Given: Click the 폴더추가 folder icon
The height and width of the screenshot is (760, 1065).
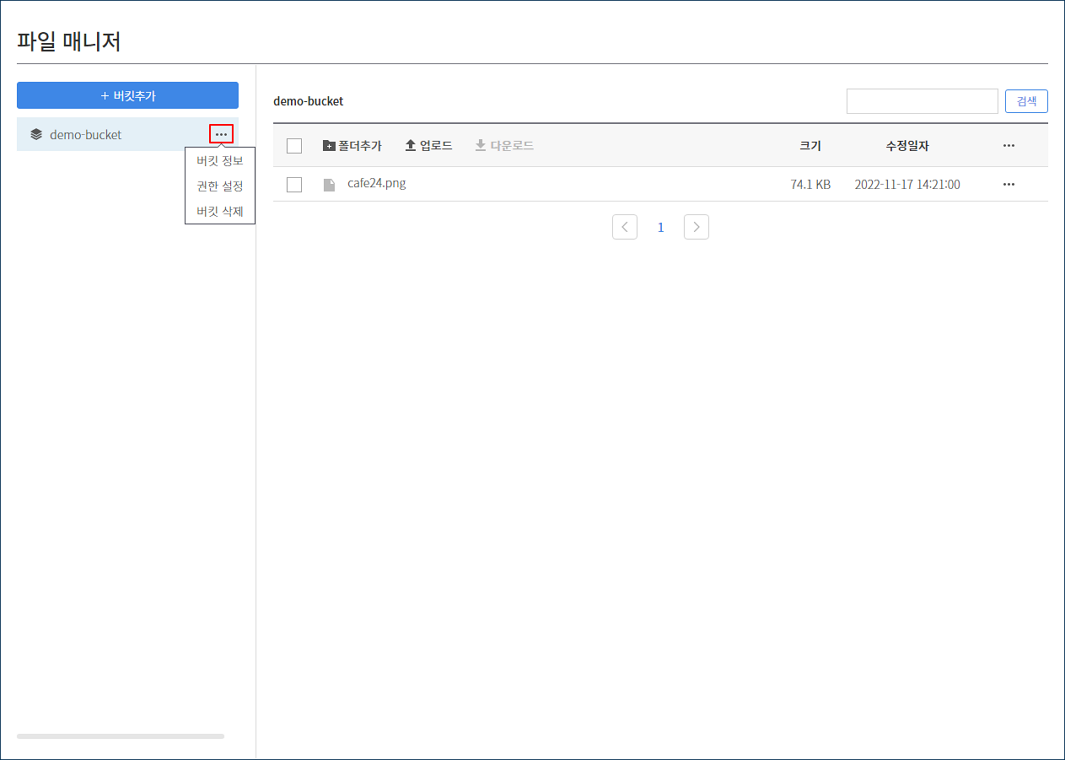Looking at the screenshot, I should tap(329, 146).
